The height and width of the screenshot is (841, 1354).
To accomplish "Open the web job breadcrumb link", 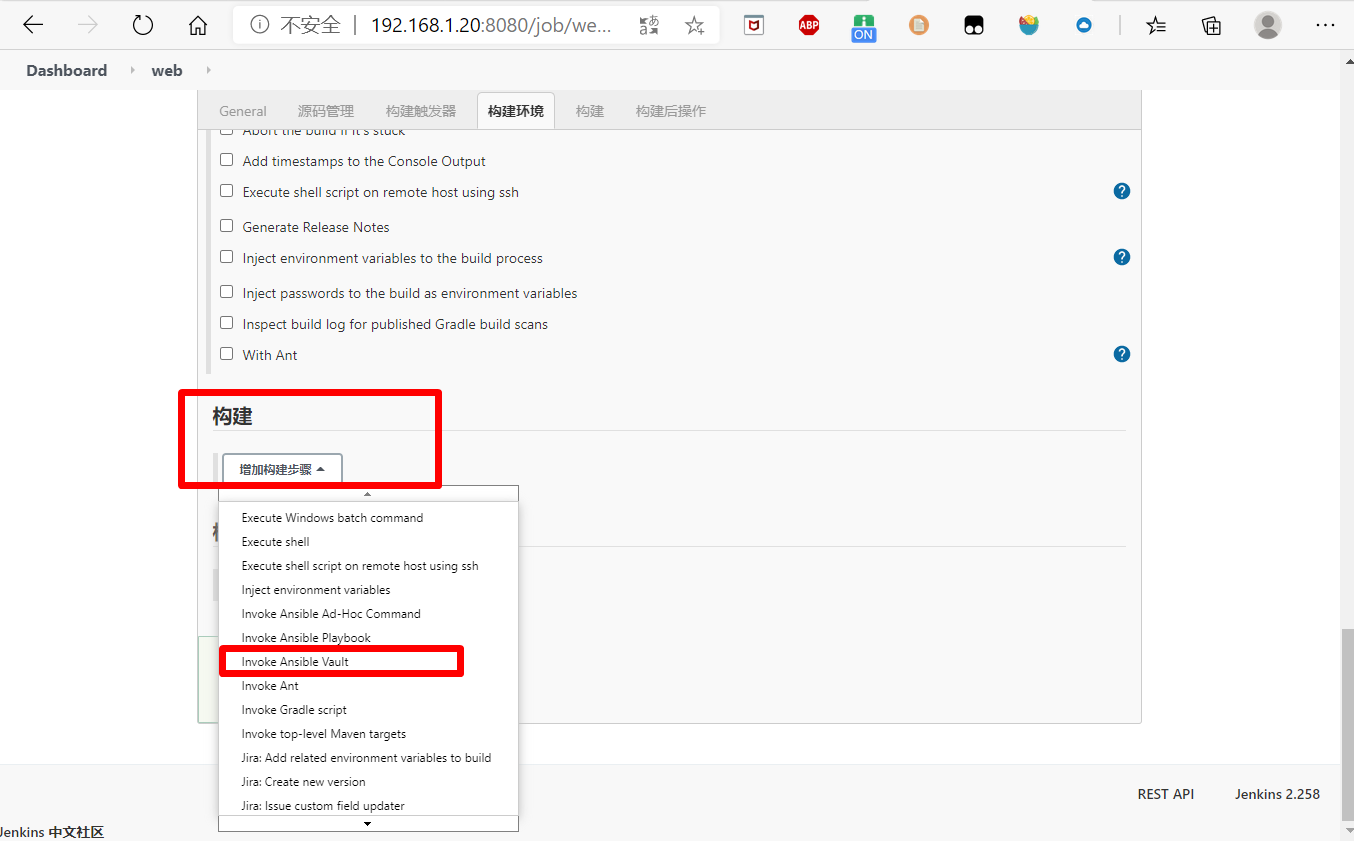I will point(167,70).
